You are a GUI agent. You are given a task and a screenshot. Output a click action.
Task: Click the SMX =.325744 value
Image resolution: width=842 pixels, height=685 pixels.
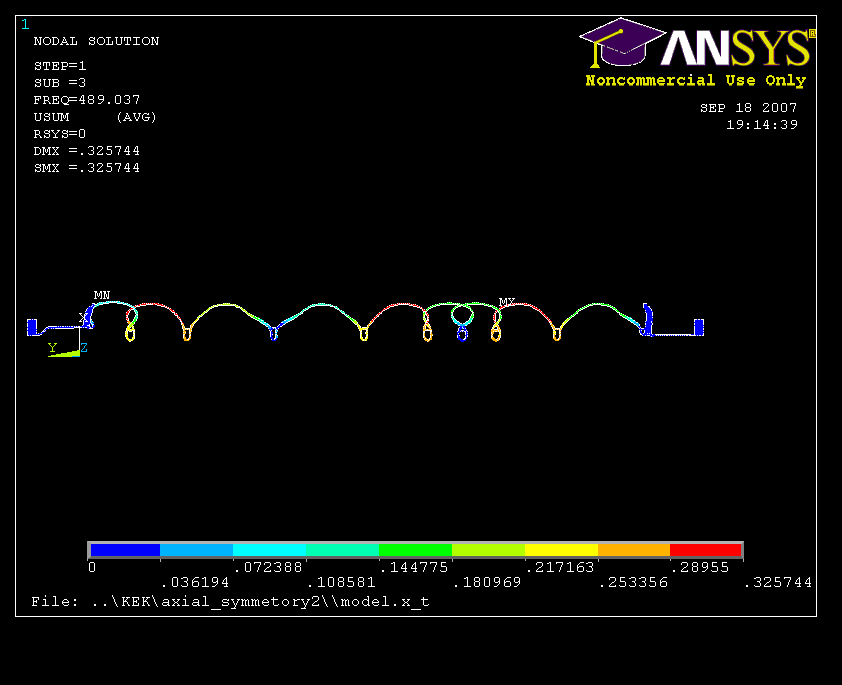click(x=86, y=168)
